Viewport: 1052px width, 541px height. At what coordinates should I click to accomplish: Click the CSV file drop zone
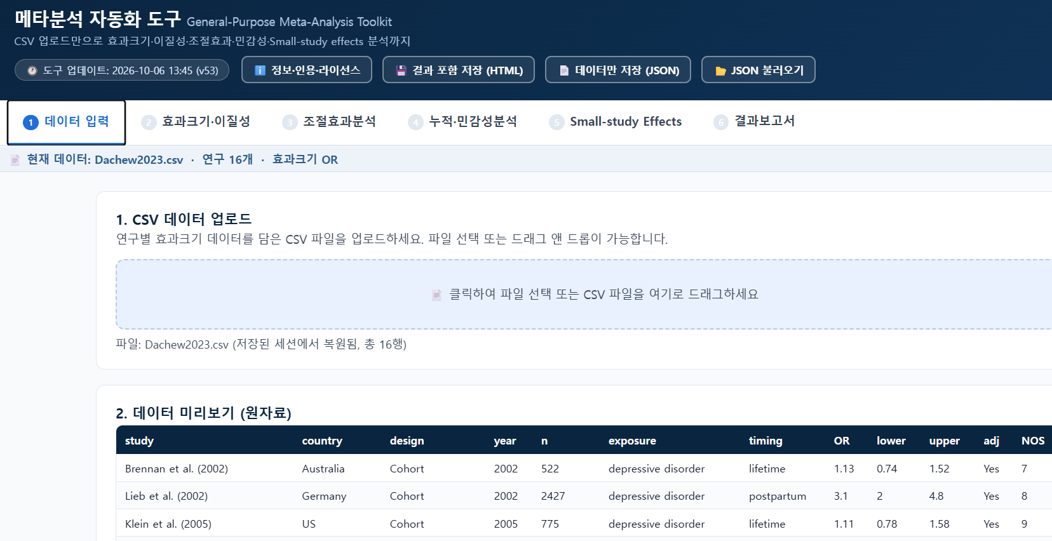coord(584,294)
